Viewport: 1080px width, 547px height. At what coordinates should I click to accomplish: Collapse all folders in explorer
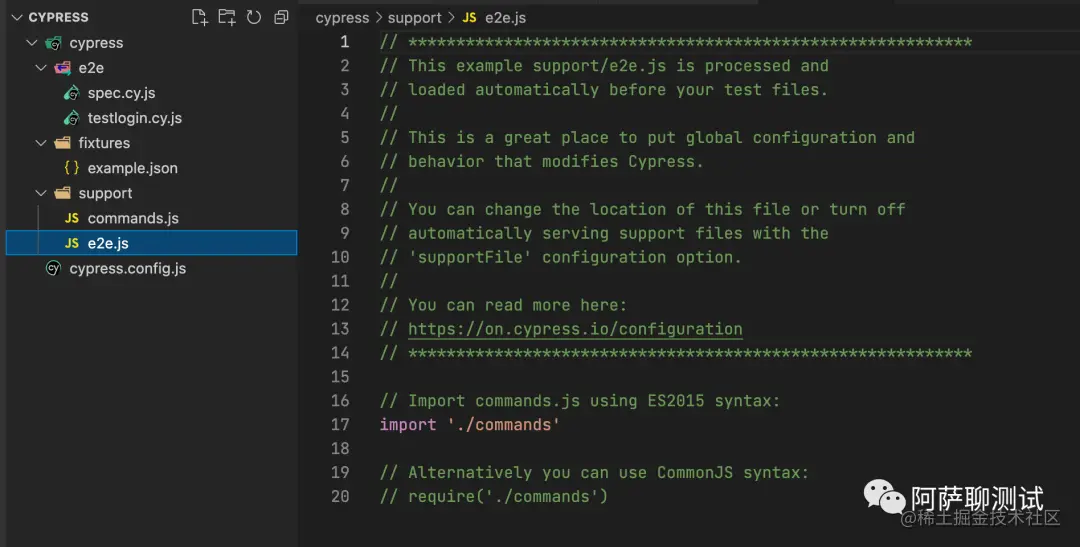point(281,17)
